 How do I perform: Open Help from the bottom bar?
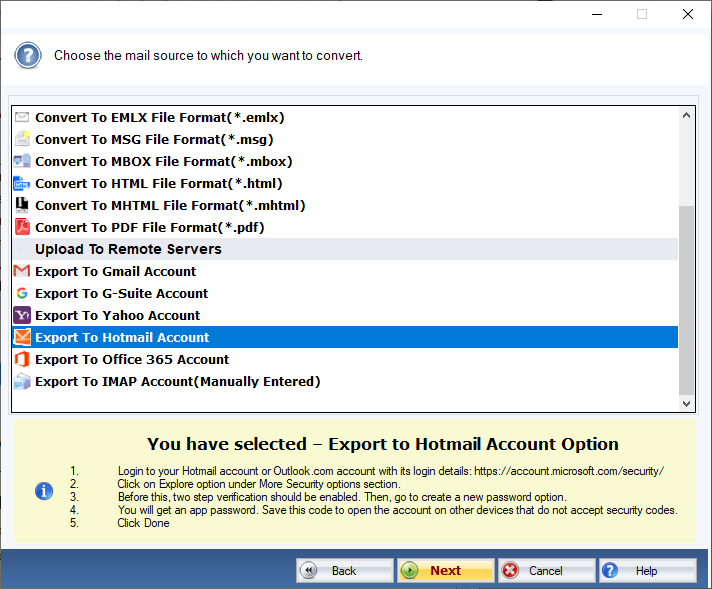pos(648,570)
